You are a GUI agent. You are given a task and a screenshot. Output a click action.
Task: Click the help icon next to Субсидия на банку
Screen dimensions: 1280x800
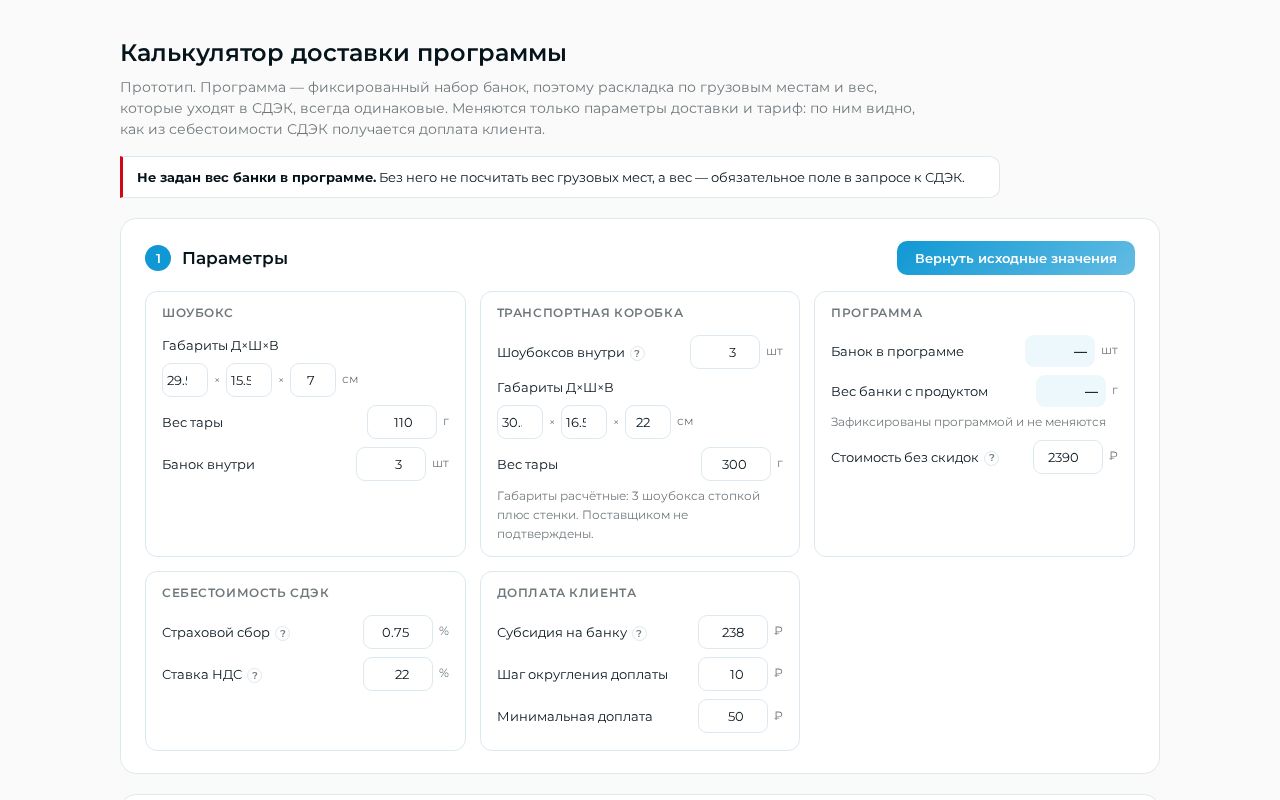coord(640,633)
